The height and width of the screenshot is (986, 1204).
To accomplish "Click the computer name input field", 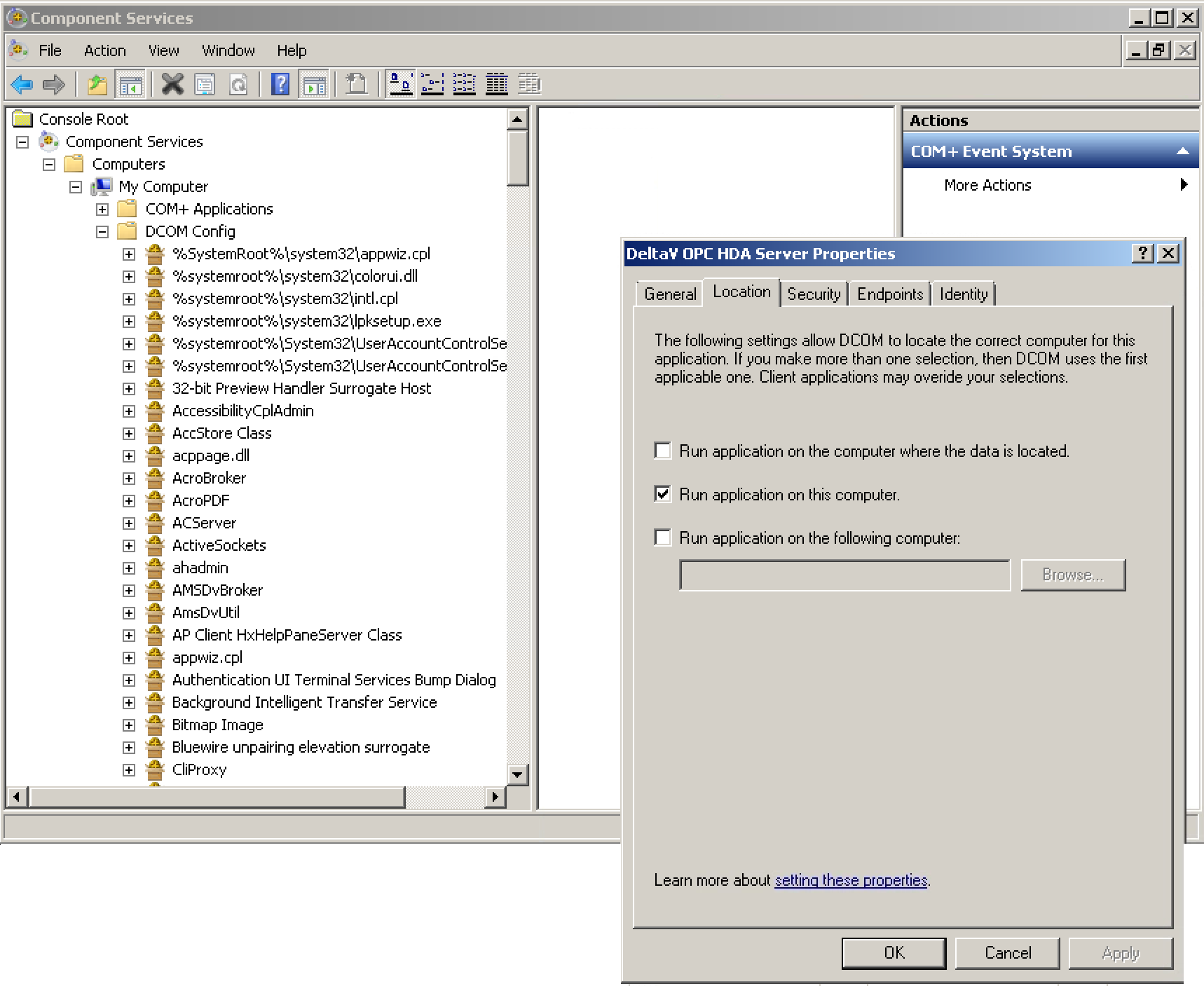I will click(843, 575).
